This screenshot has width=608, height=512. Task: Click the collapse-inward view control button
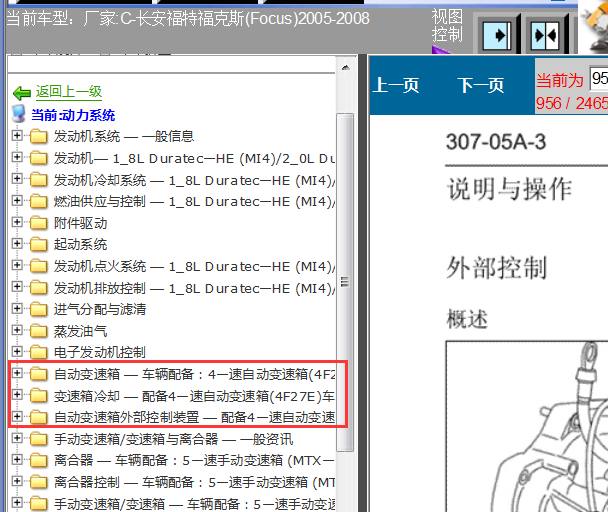tap(545, 36)
